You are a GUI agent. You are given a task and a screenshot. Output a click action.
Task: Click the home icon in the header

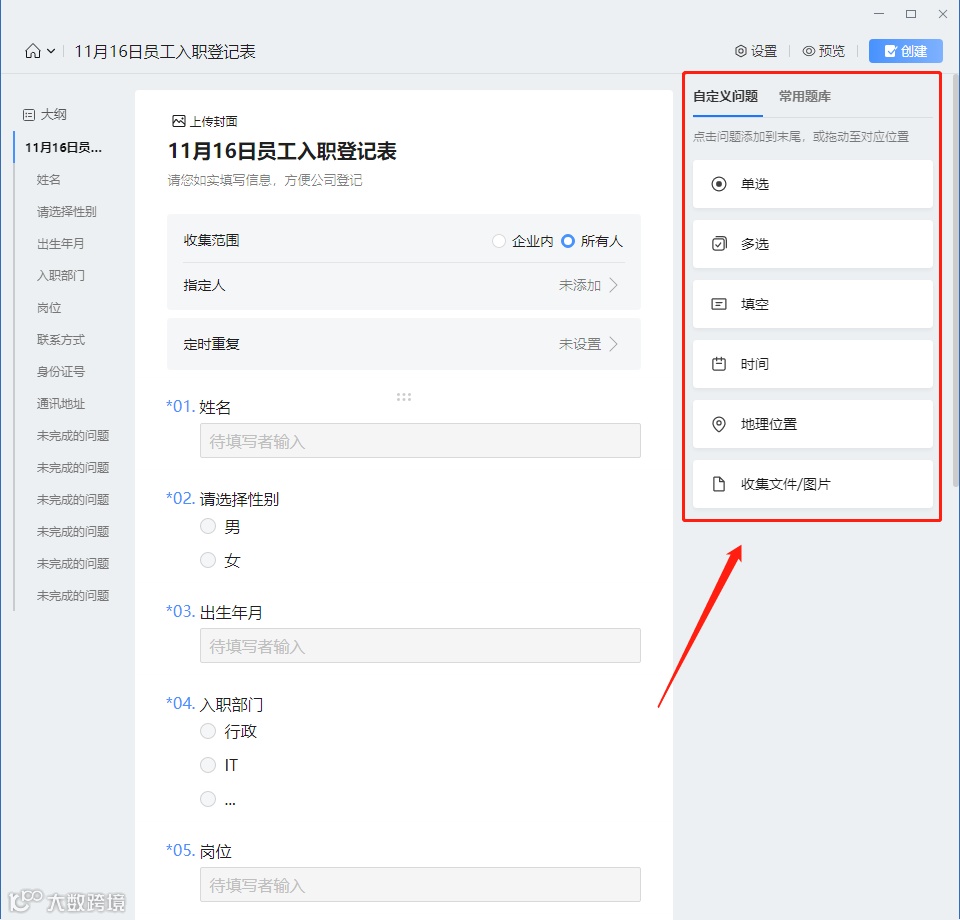click(x=32, y=51)
